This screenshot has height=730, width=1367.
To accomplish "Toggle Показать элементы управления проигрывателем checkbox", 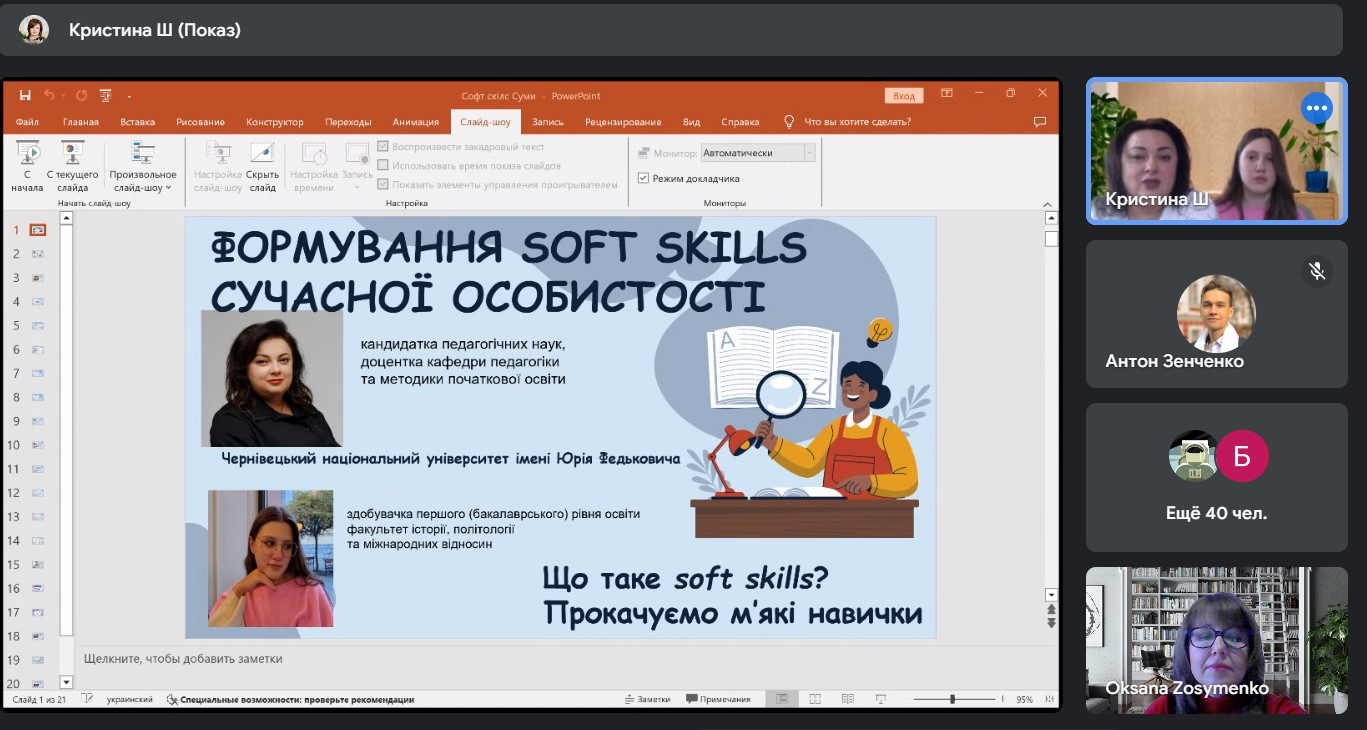I will coord(383,184).
